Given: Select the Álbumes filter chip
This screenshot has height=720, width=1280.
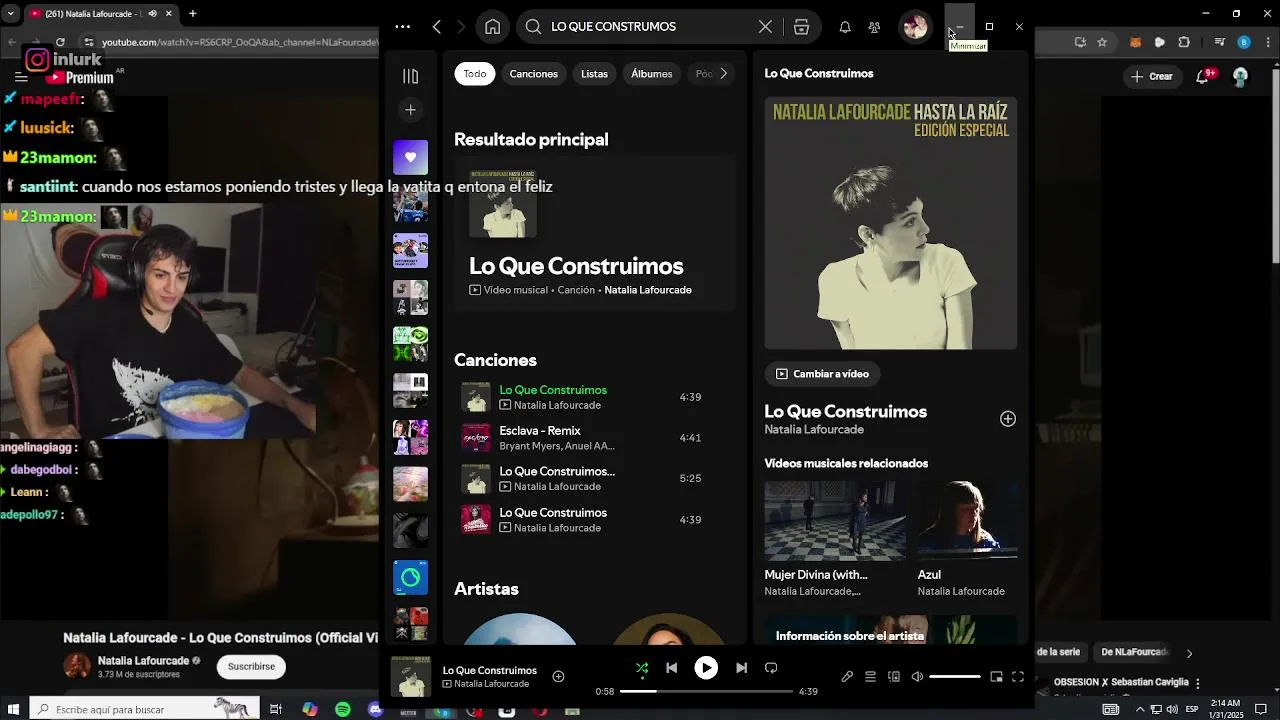Looking at the screenshot, I should [651, 74].
